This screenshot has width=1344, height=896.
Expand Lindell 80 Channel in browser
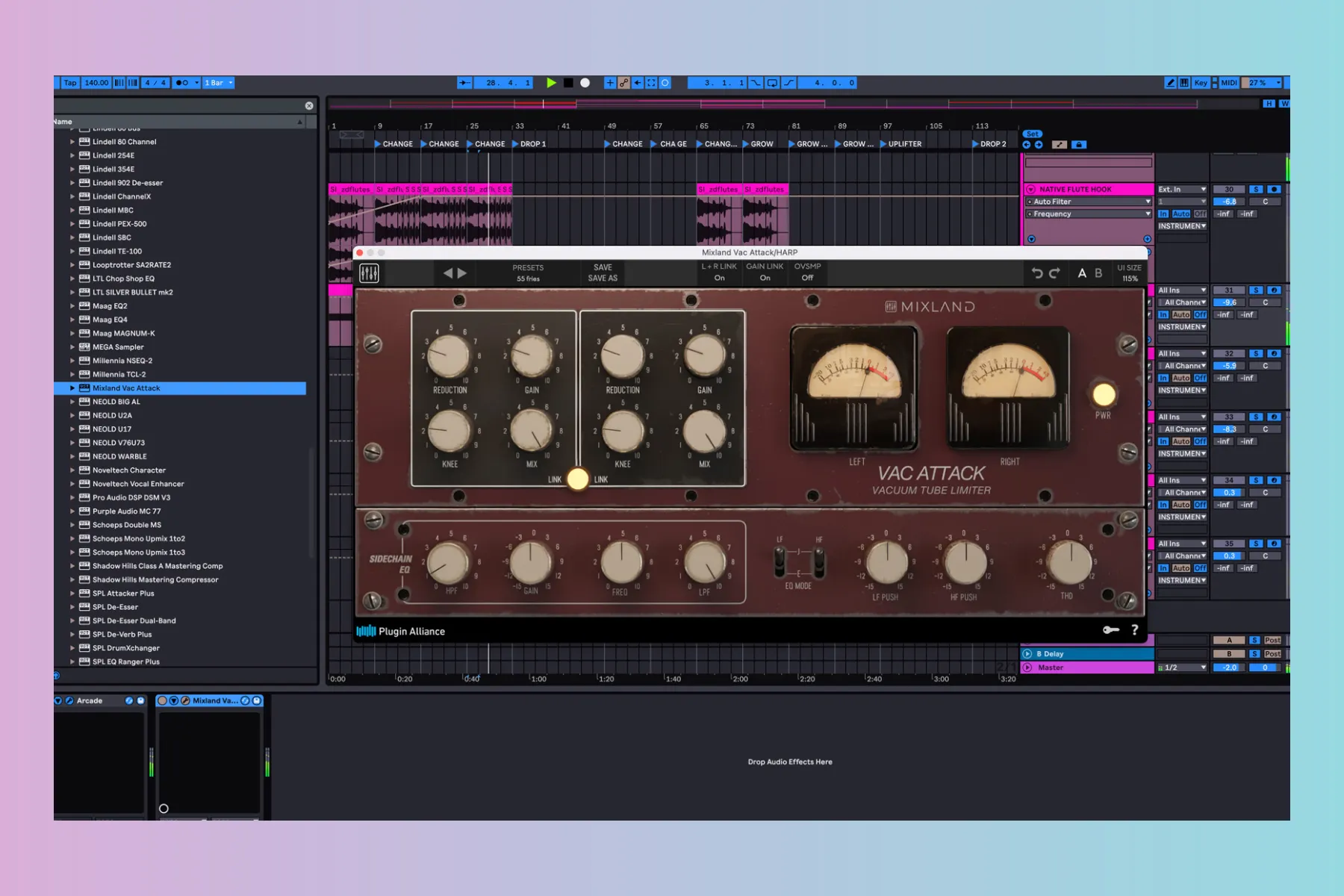coord(72,142)
